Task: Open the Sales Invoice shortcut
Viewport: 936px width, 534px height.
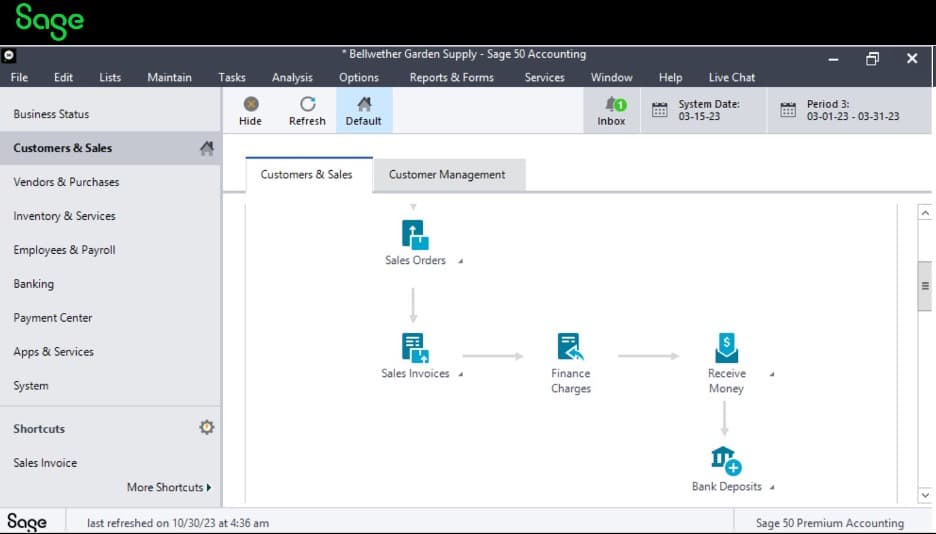Action: point(45,463)
